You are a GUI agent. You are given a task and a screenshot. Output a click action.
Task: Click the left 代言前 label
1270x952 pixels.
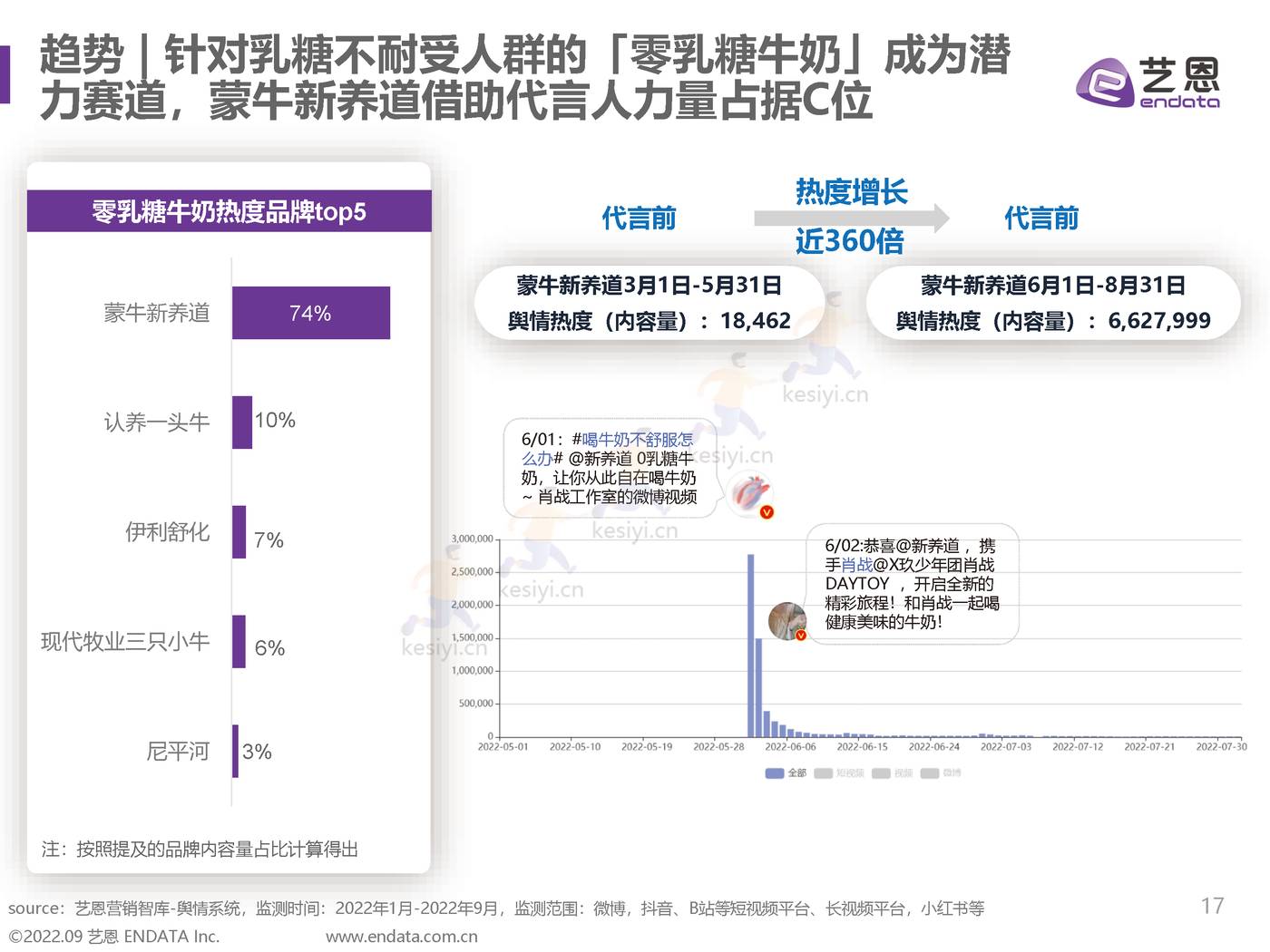pos(639,219)
